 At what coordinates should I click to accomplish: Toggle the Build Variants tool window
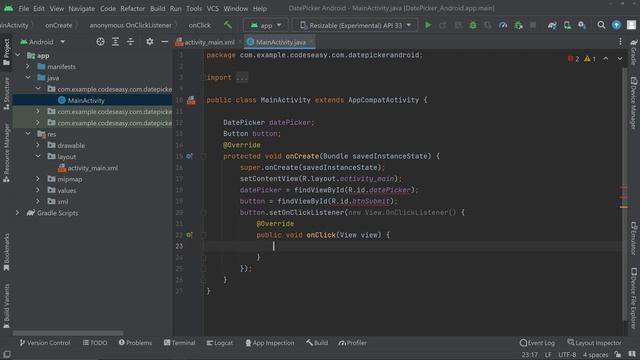(x=7, y=306)
